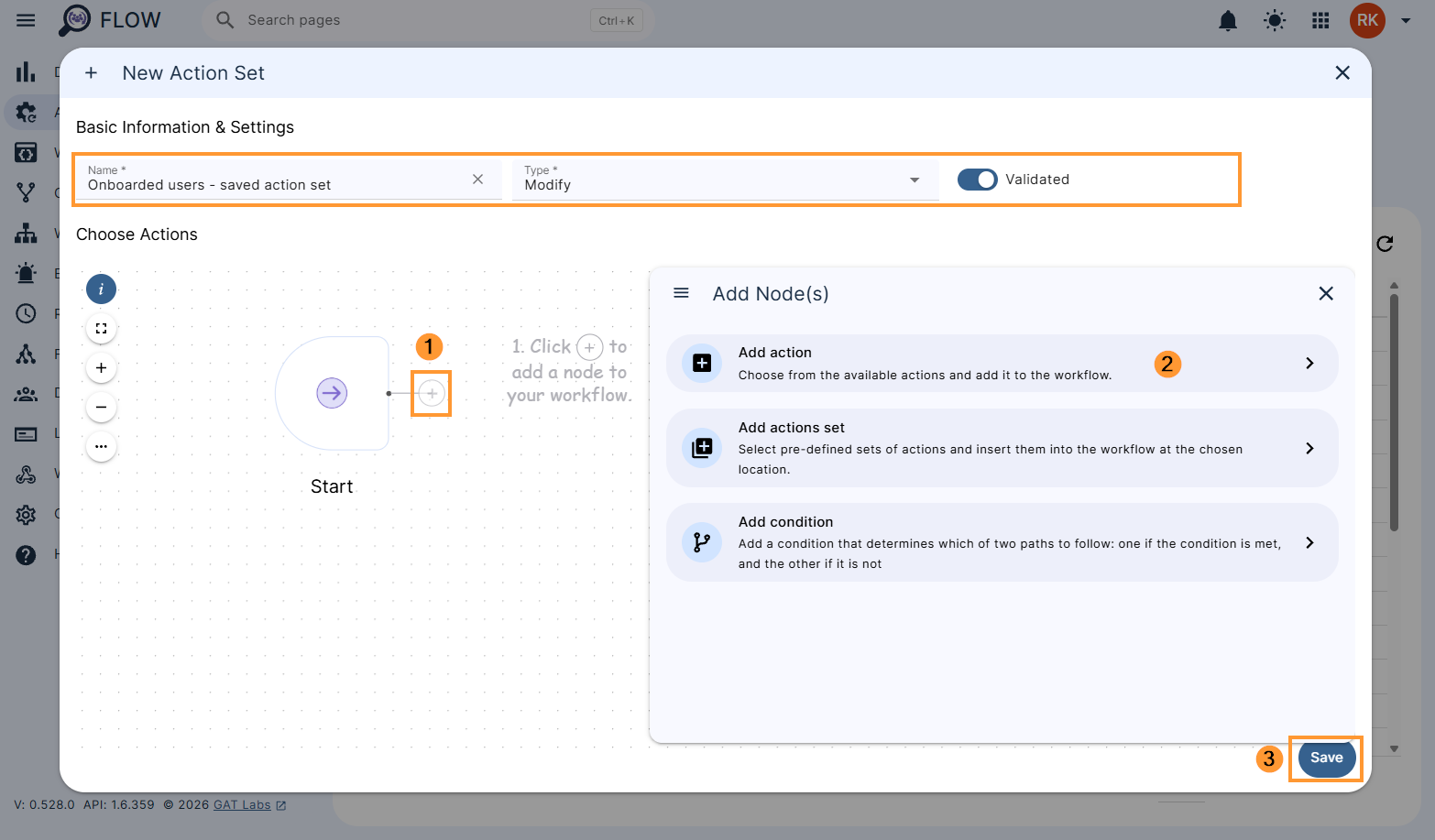
Task: Click the FLOW logo
Action: pos(109,20)
